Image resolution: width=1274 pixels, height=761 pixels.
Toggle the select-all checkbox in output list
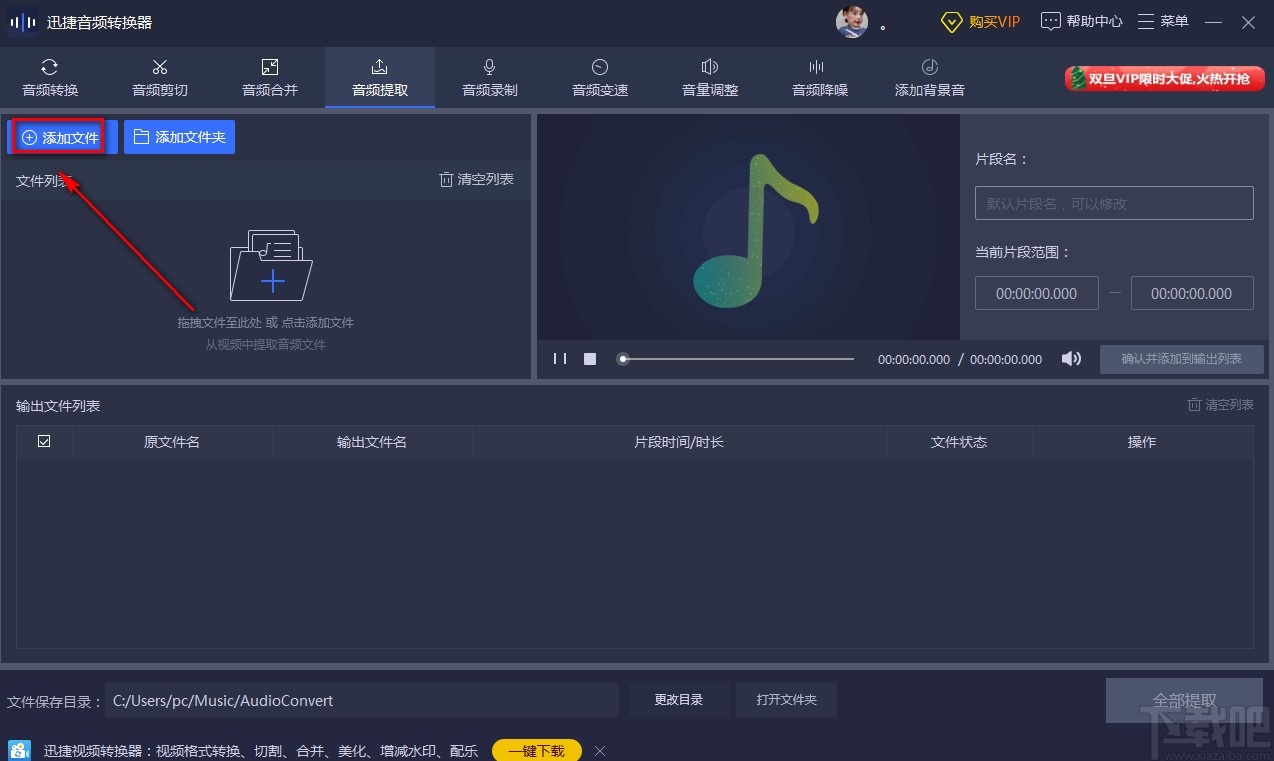click(x=44, y=441)
